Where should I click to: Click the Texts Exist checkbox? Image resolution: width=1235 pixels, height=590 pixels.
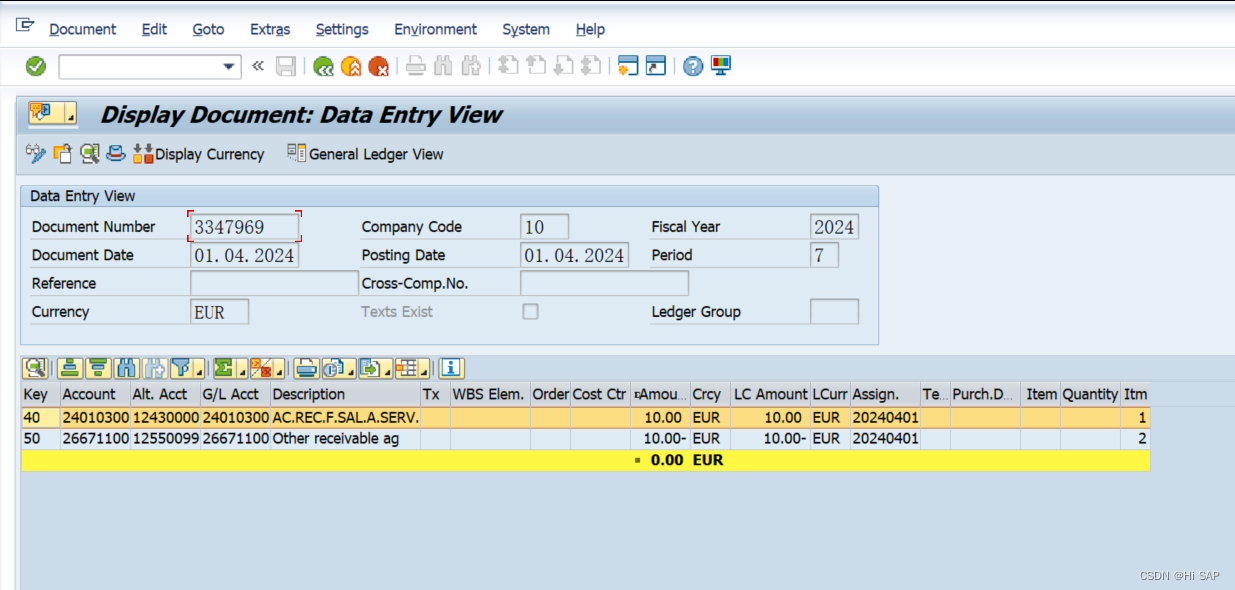tap(530, 311)
